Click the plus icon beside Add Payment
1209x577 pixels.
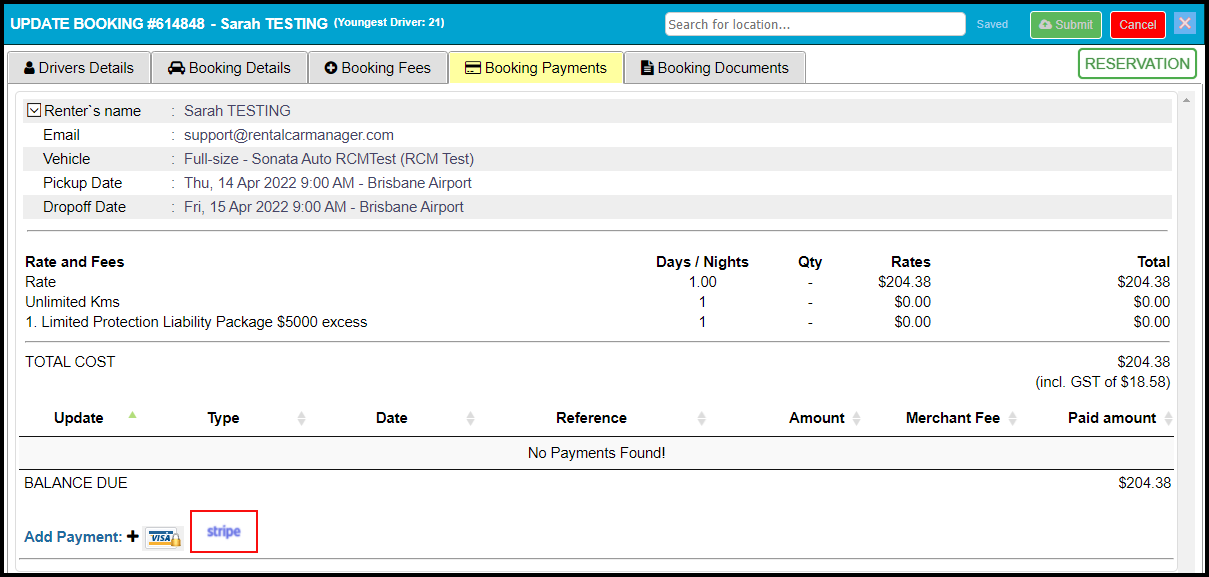[x=132, y=537]
